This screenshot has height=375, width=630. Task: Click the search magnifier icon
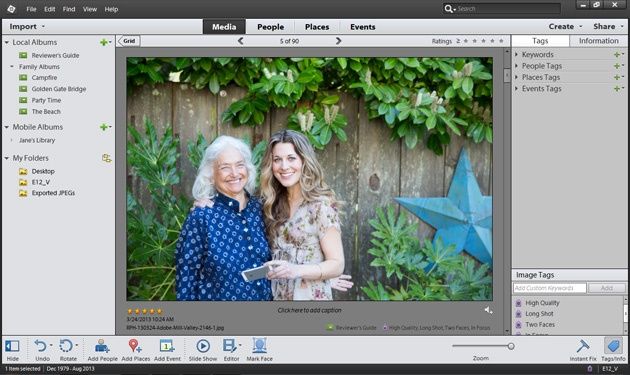click(448, 8)
